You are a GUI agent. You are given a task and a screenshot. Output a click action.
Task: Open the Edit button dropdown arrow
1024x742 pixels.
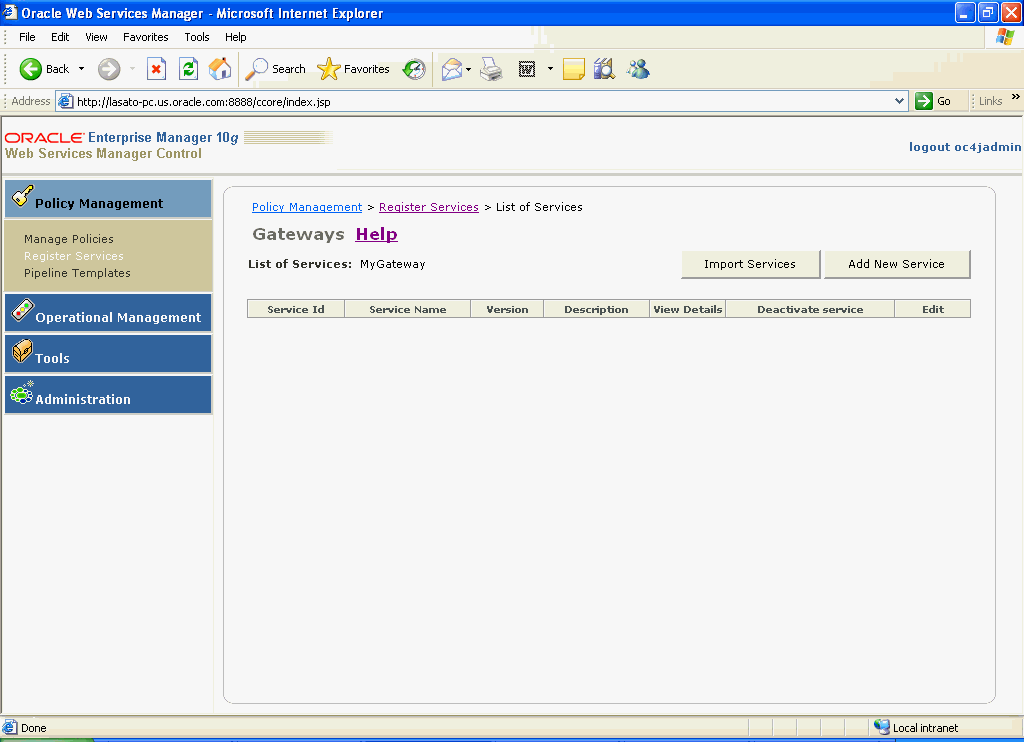[550, 69]
